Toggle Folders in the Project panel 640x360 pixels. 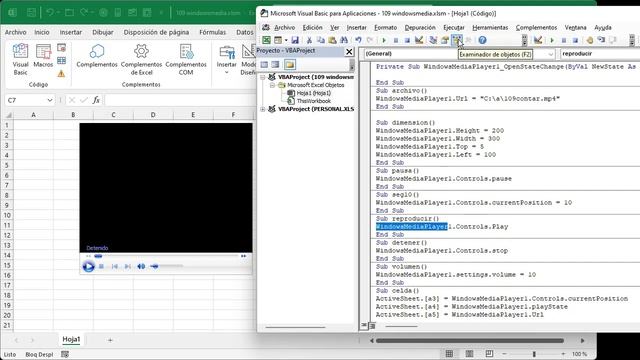[290, 64]
